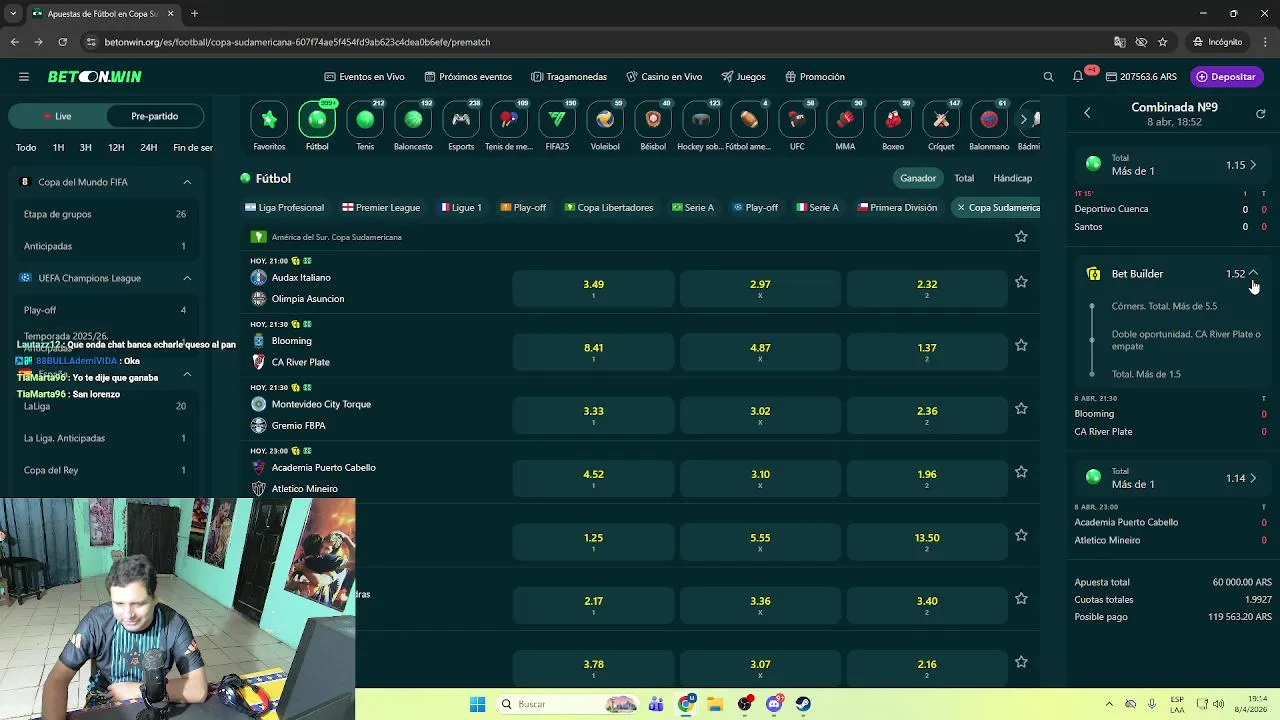Select the Voleibol sport icon

(x=605, y=120)
